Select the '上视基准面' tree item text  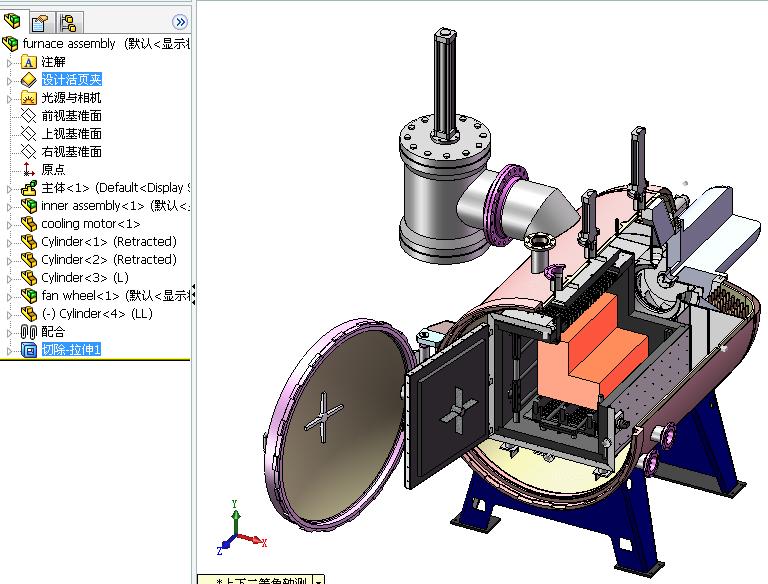pos(72,134)
